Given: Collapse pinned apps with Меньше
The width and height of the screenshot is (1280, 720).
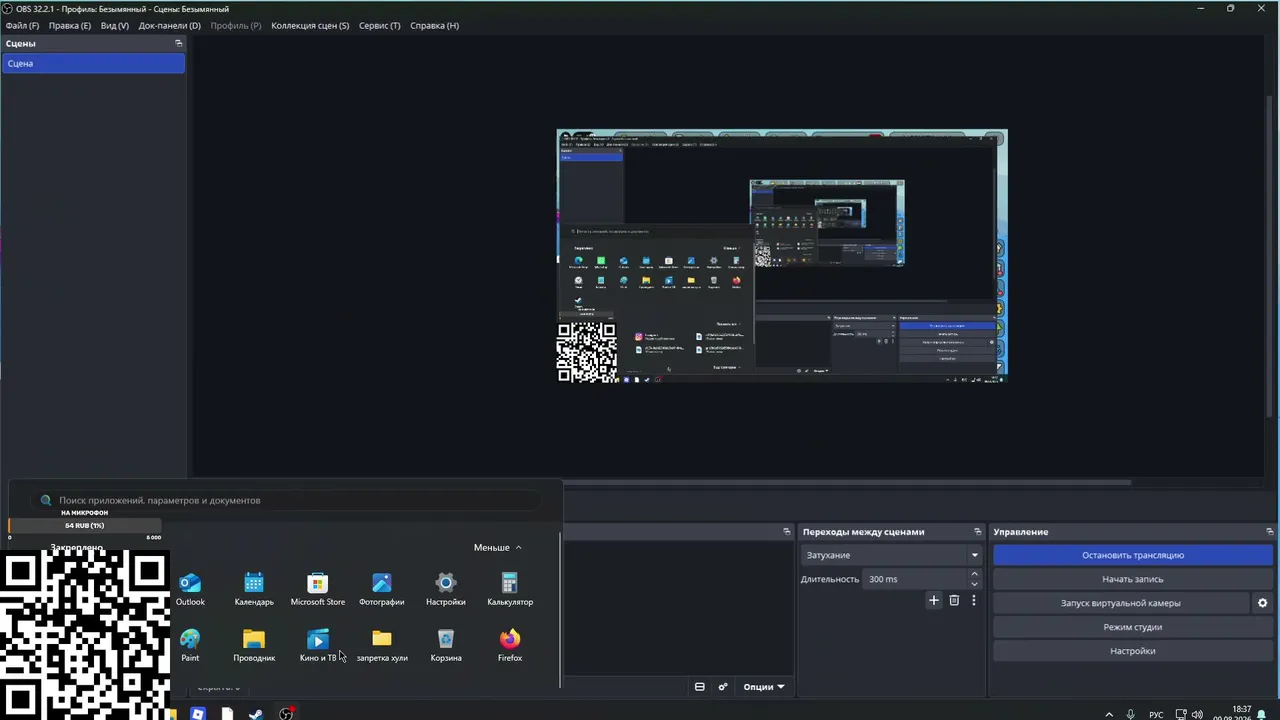Looking at the screenshot, I should (498, 547).
